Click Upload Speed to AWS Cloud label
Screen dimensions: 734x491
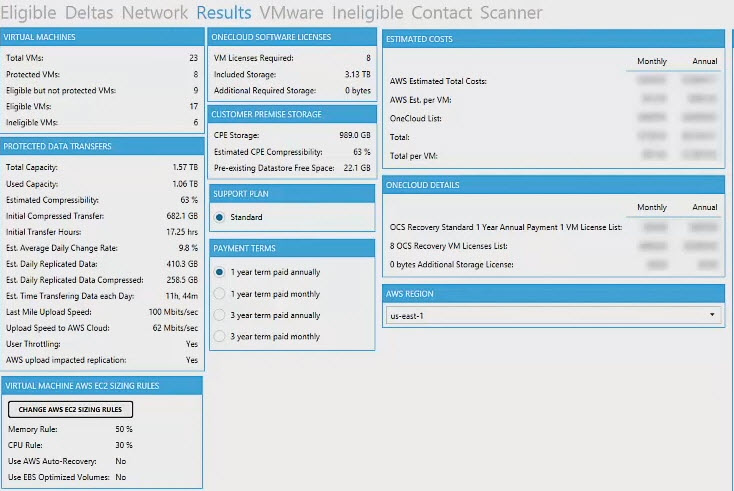pos(58,328)
